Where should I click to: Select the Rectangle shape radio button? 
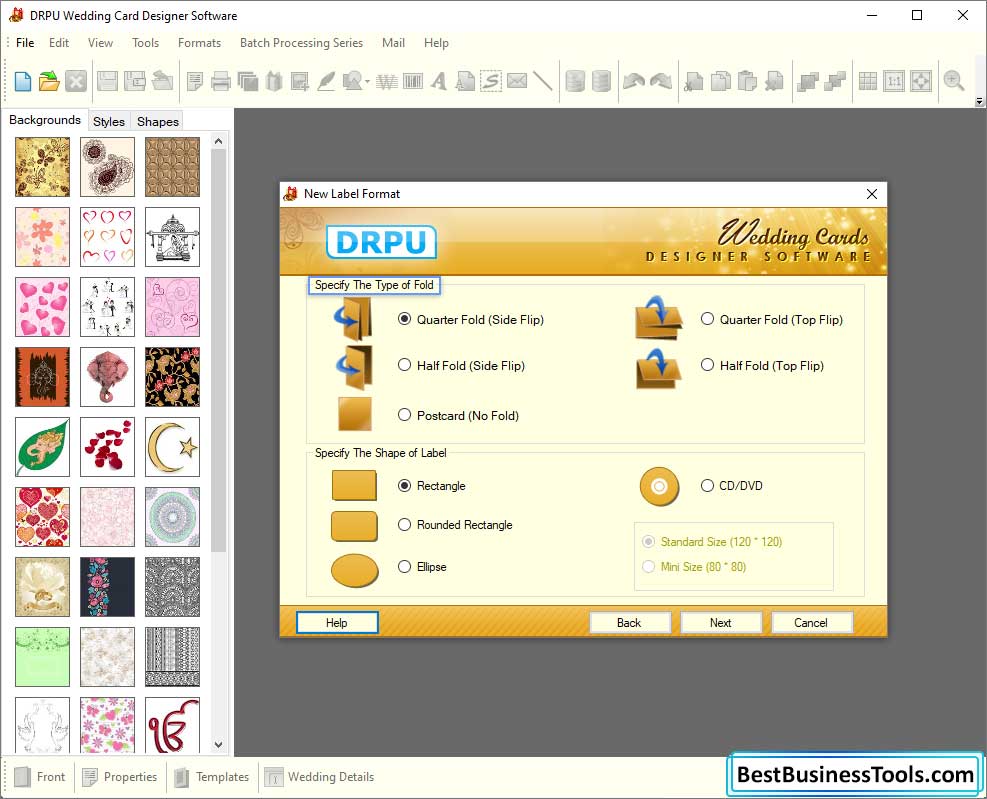pos(404,485)
